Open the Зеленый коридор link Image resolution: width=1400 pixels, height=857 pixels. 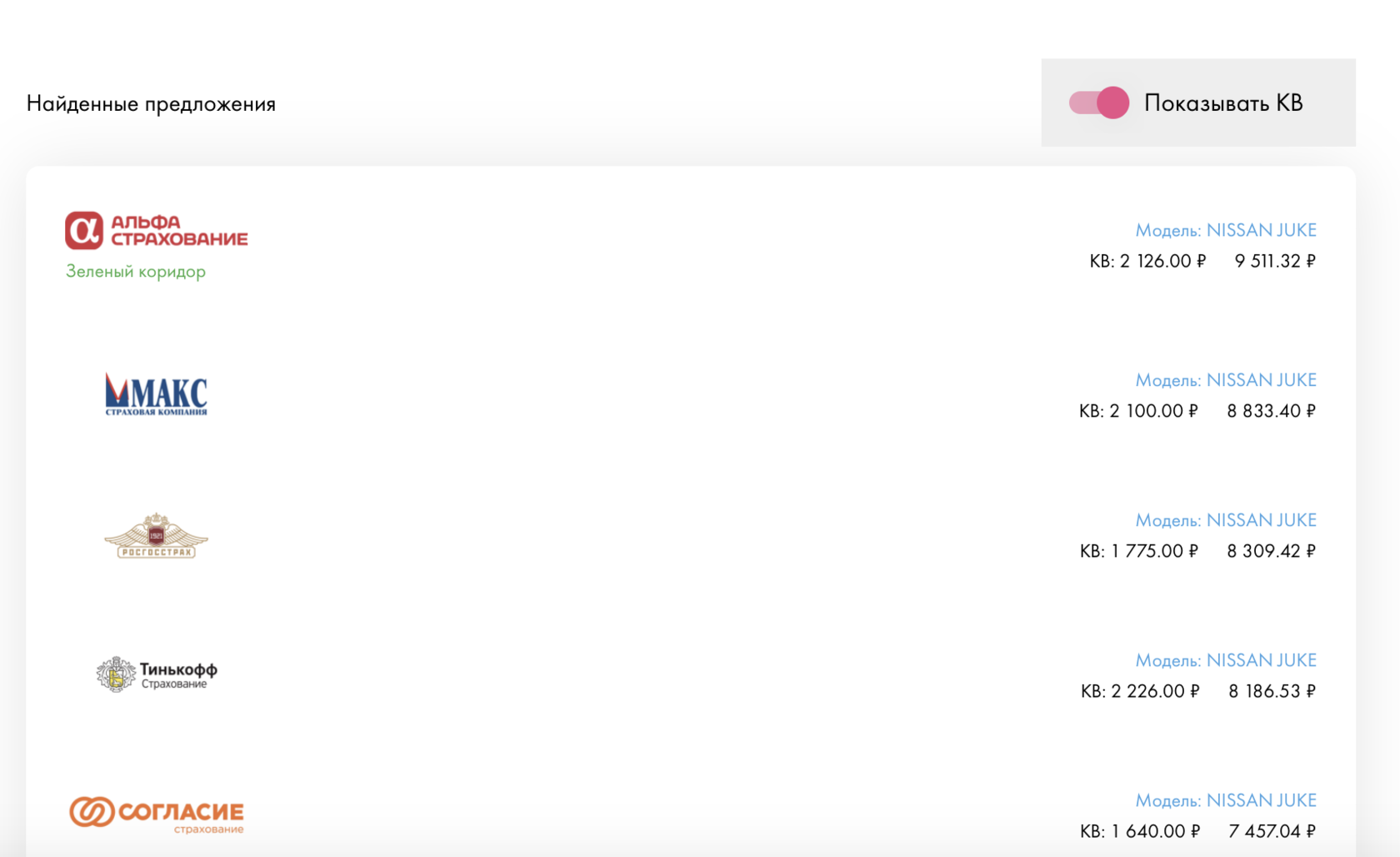tap(136, 272)
